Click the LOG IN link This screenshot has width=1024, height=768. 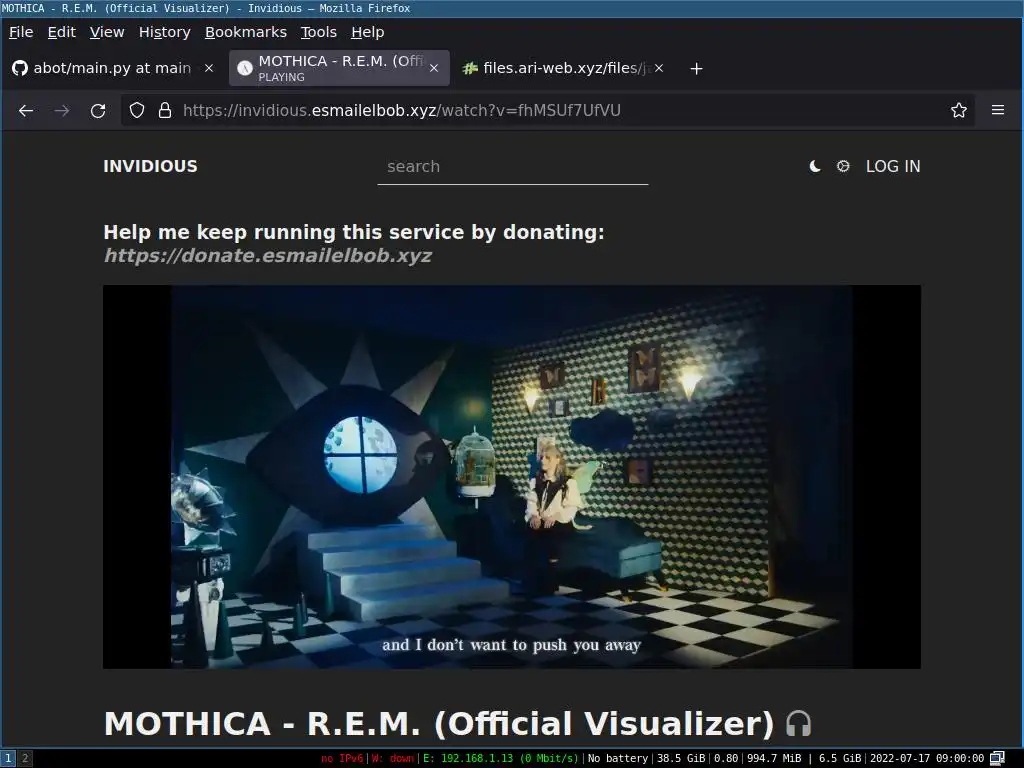pos(893,167)
